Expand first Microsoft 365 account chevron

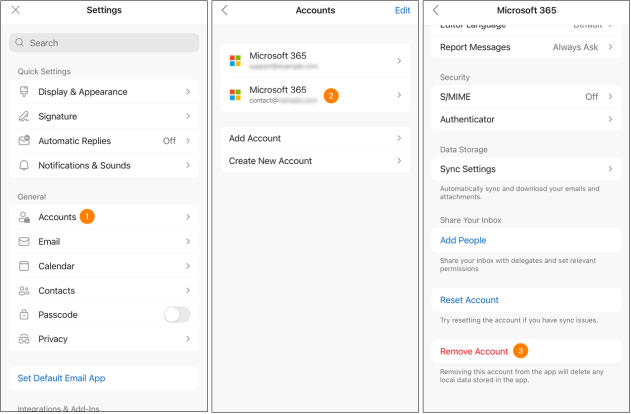pyautogui.click(x=399, y=61)
